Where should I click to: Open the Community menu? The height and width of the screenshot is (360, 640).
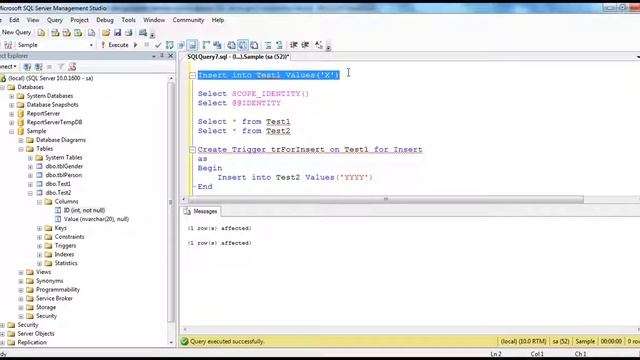click(188, 20)
